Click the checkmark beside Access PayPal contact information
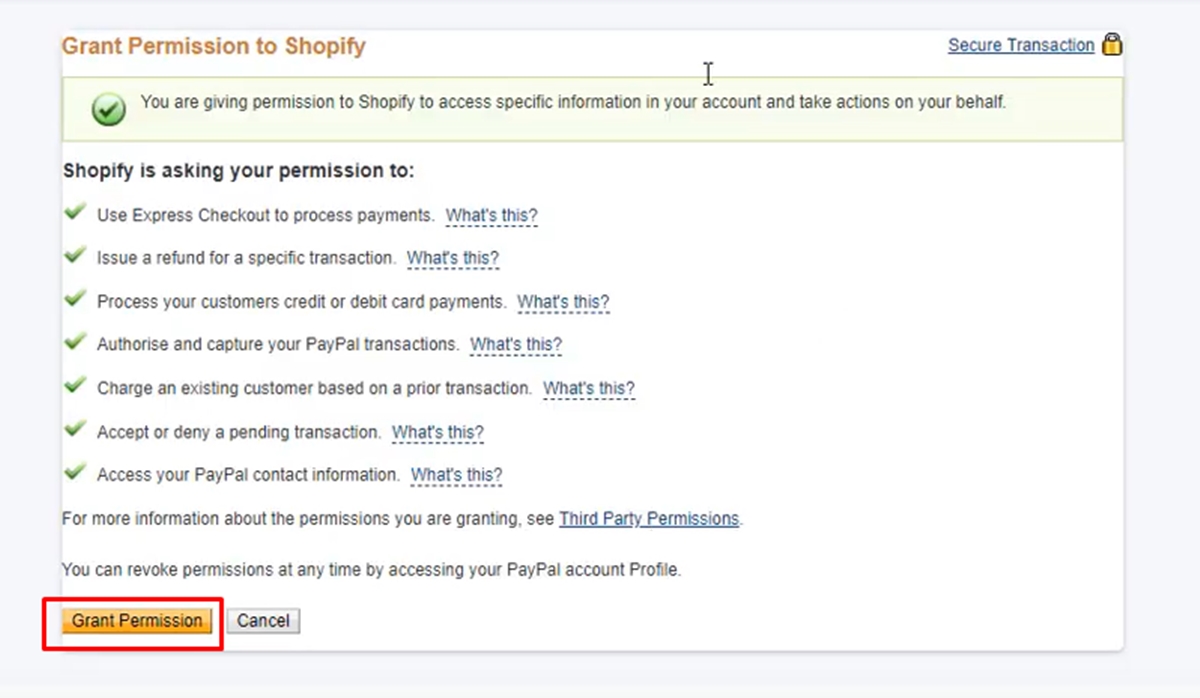This screenshot has height=698, width=1200. pyautogui.click(x=75, y=472)
